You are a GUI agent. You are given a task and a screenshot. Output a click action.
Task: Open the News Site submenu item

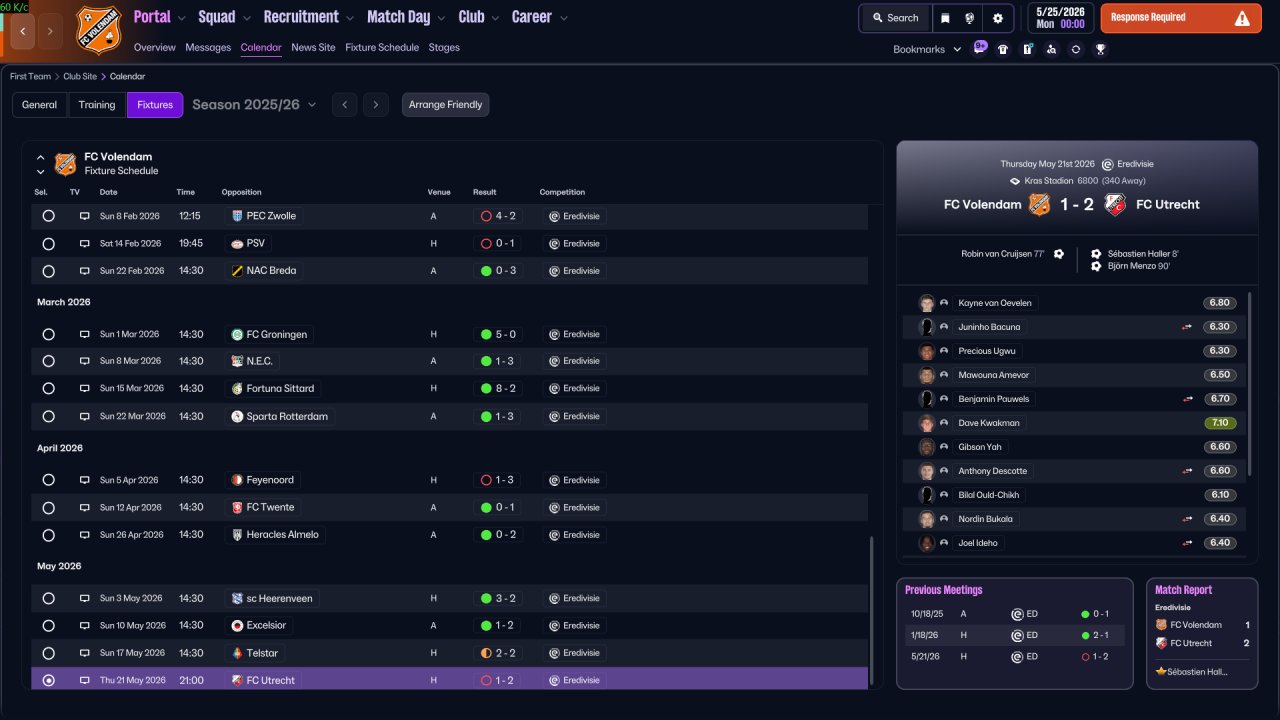(x=313, y=47)
